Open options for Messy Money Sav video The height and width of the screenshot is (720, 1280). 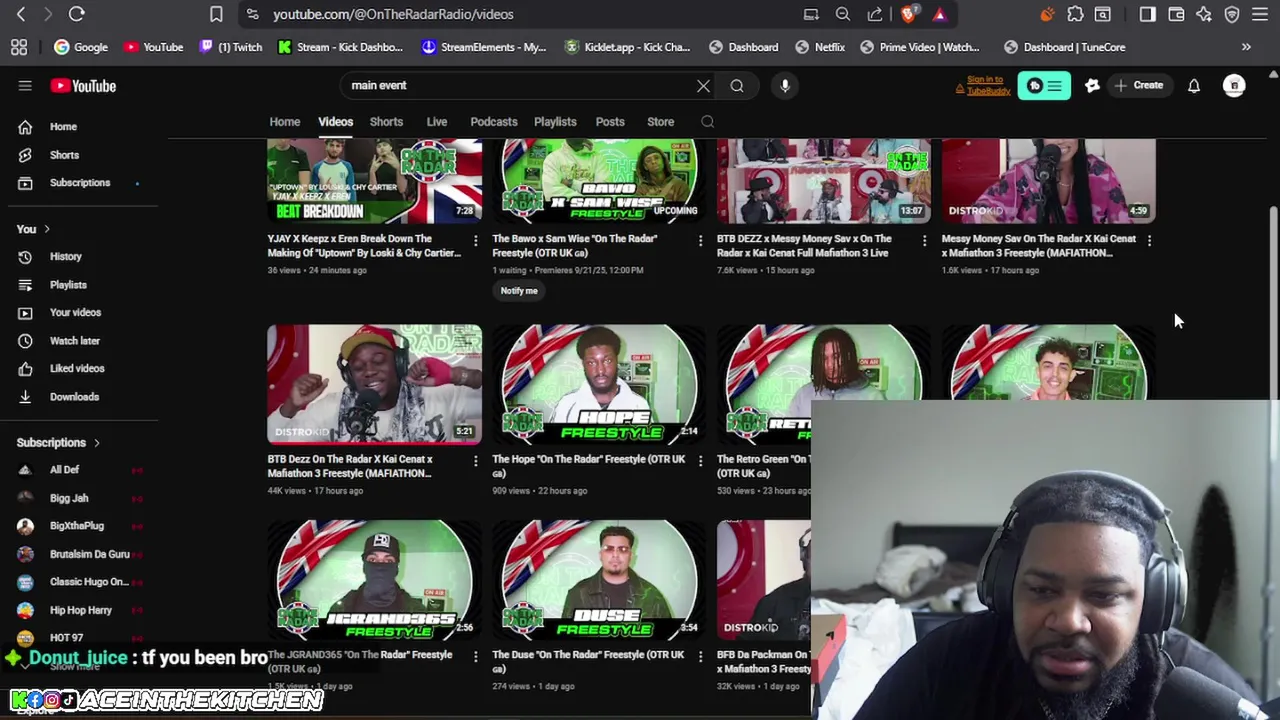point(1149,240)
